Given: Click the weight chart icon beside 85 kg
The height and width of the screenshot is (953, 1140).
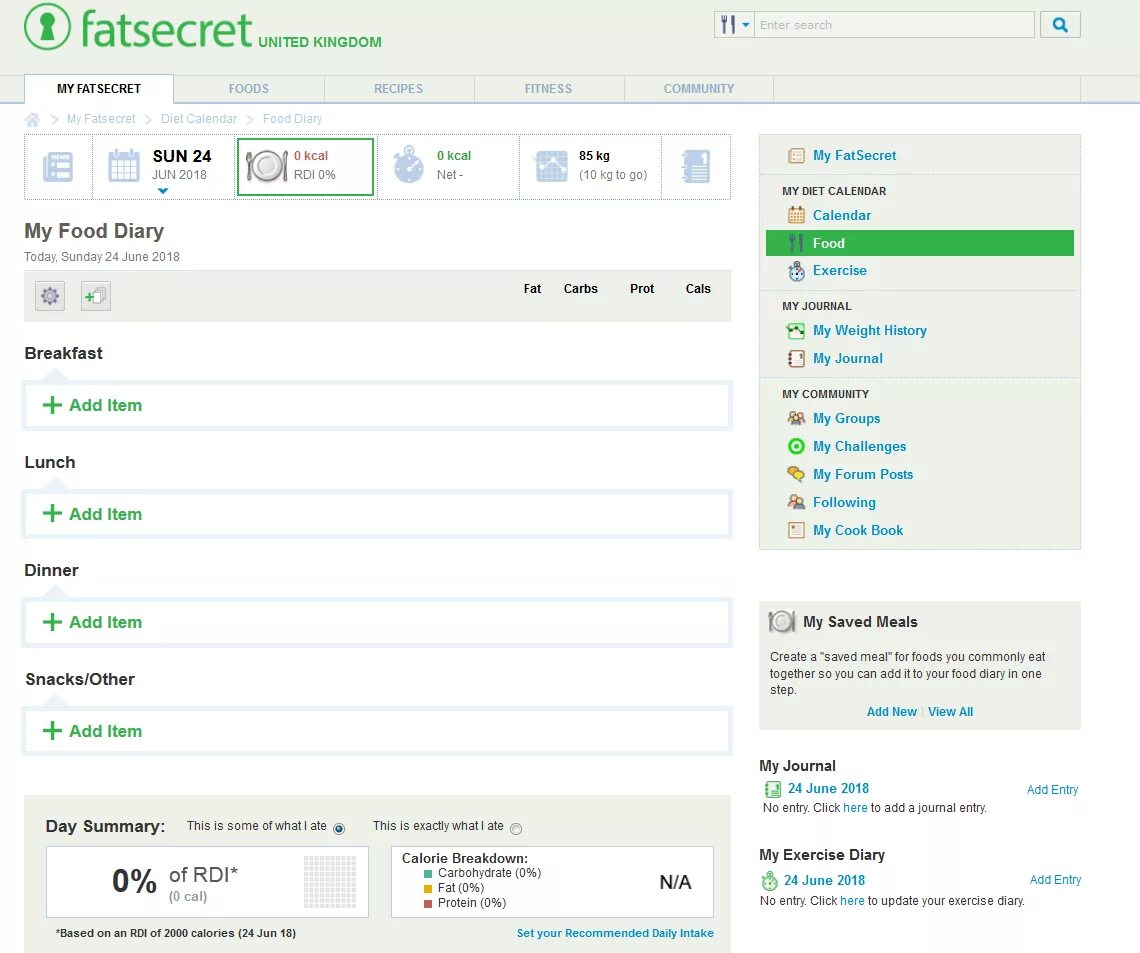Looking at the screenshot, I should [551, 166].
